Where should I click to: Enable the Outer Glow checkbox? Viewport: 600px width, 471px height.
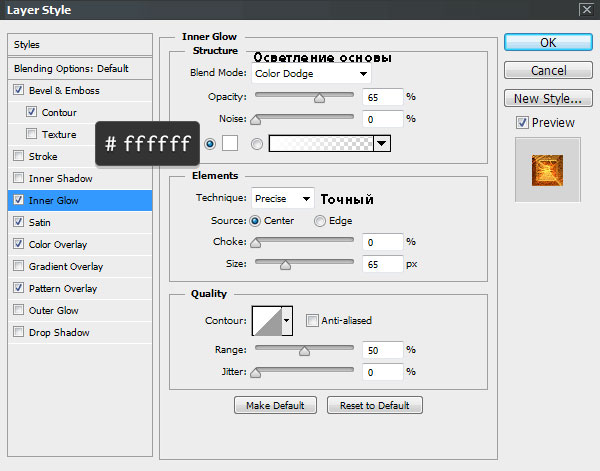18,310
